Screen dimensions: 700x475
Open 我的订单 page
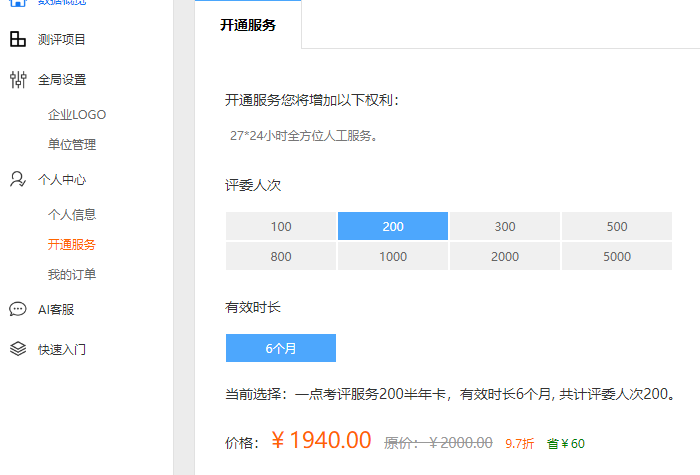pos(72,275)
